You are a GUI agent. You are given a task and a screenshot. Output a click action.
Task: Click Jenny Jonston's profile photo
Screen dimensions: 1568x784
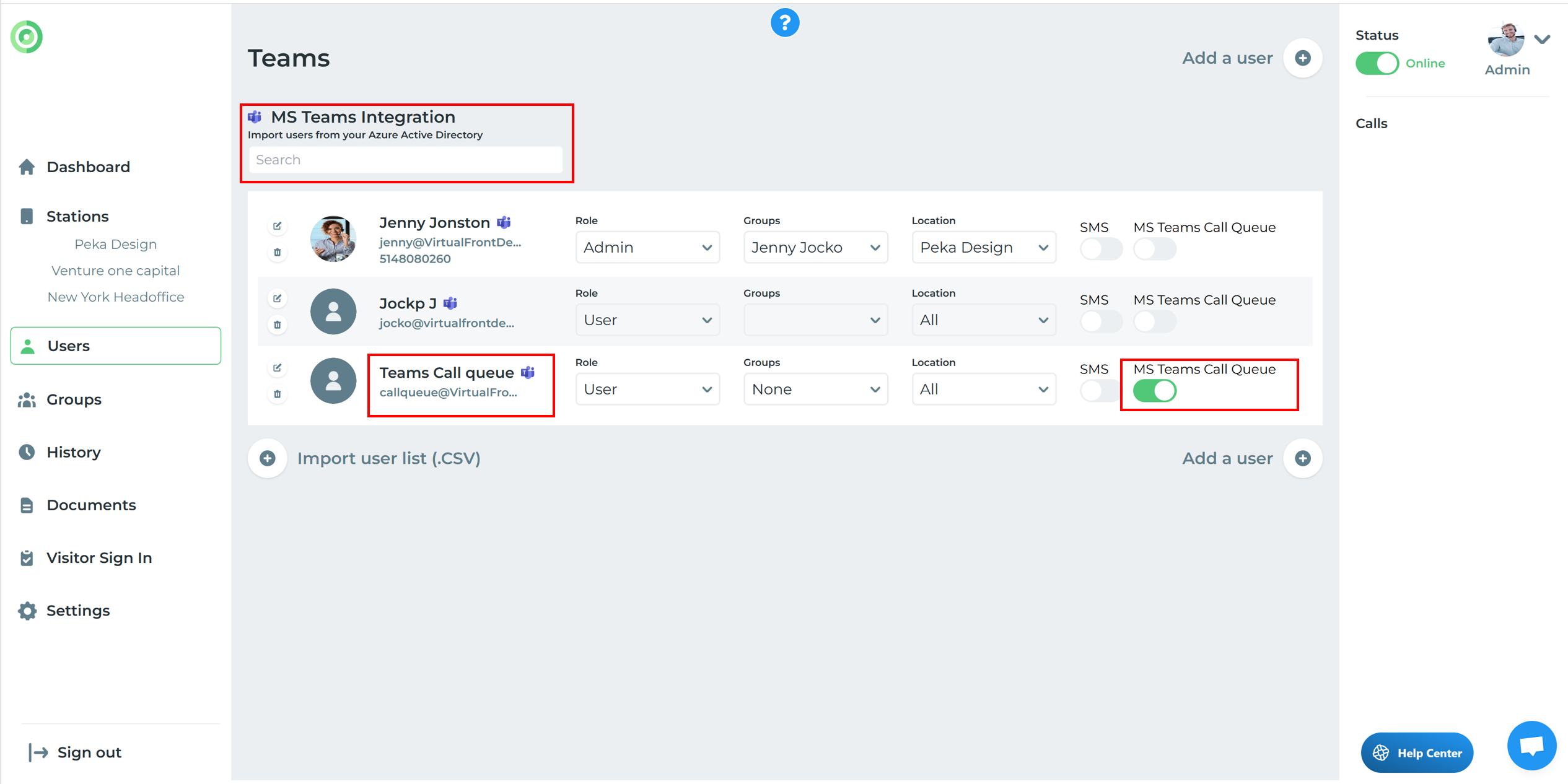coord(333,239)
